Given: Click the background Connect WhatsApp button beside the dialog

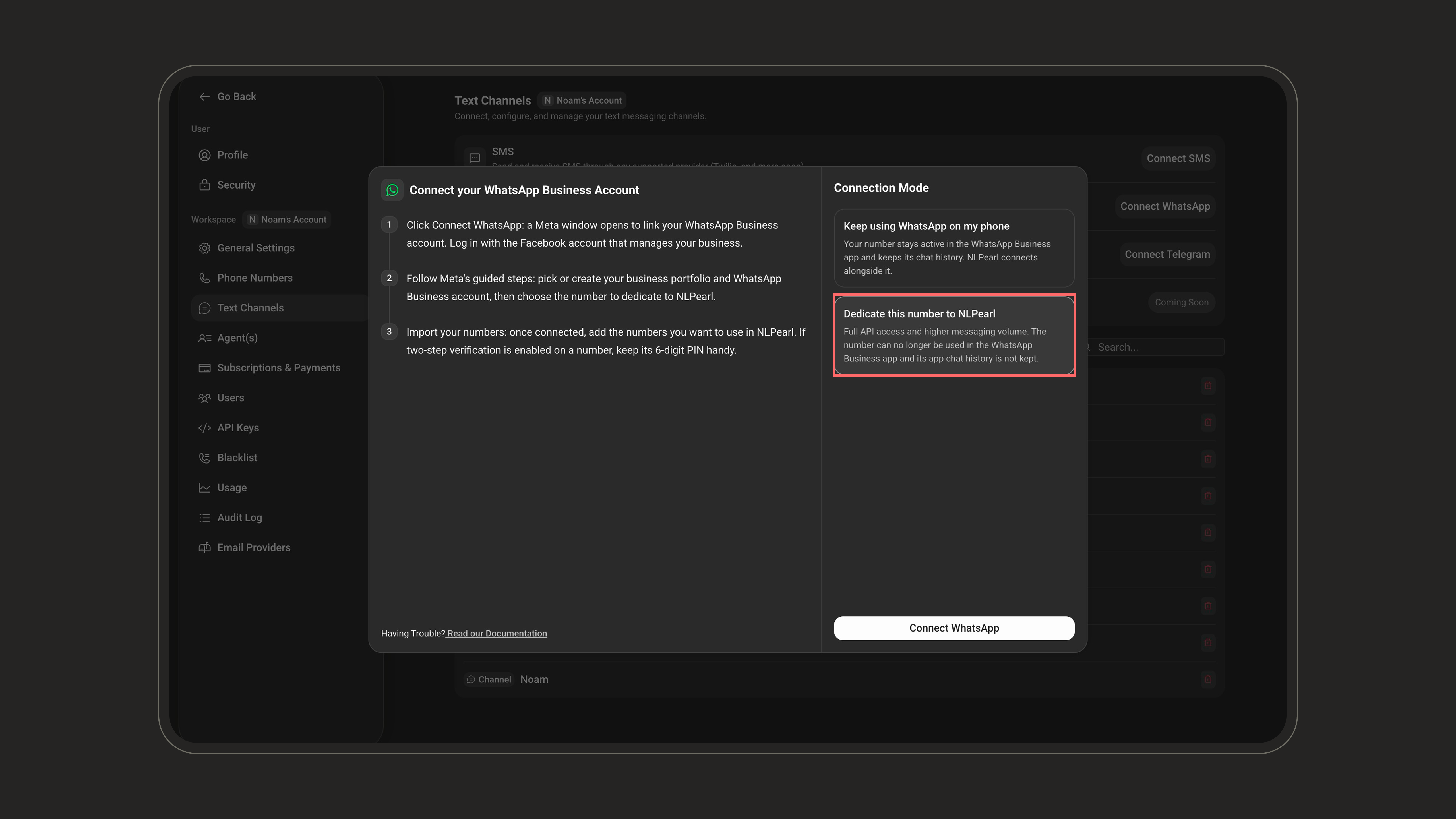Looking at the screenshot, I should pos(1165,206).
